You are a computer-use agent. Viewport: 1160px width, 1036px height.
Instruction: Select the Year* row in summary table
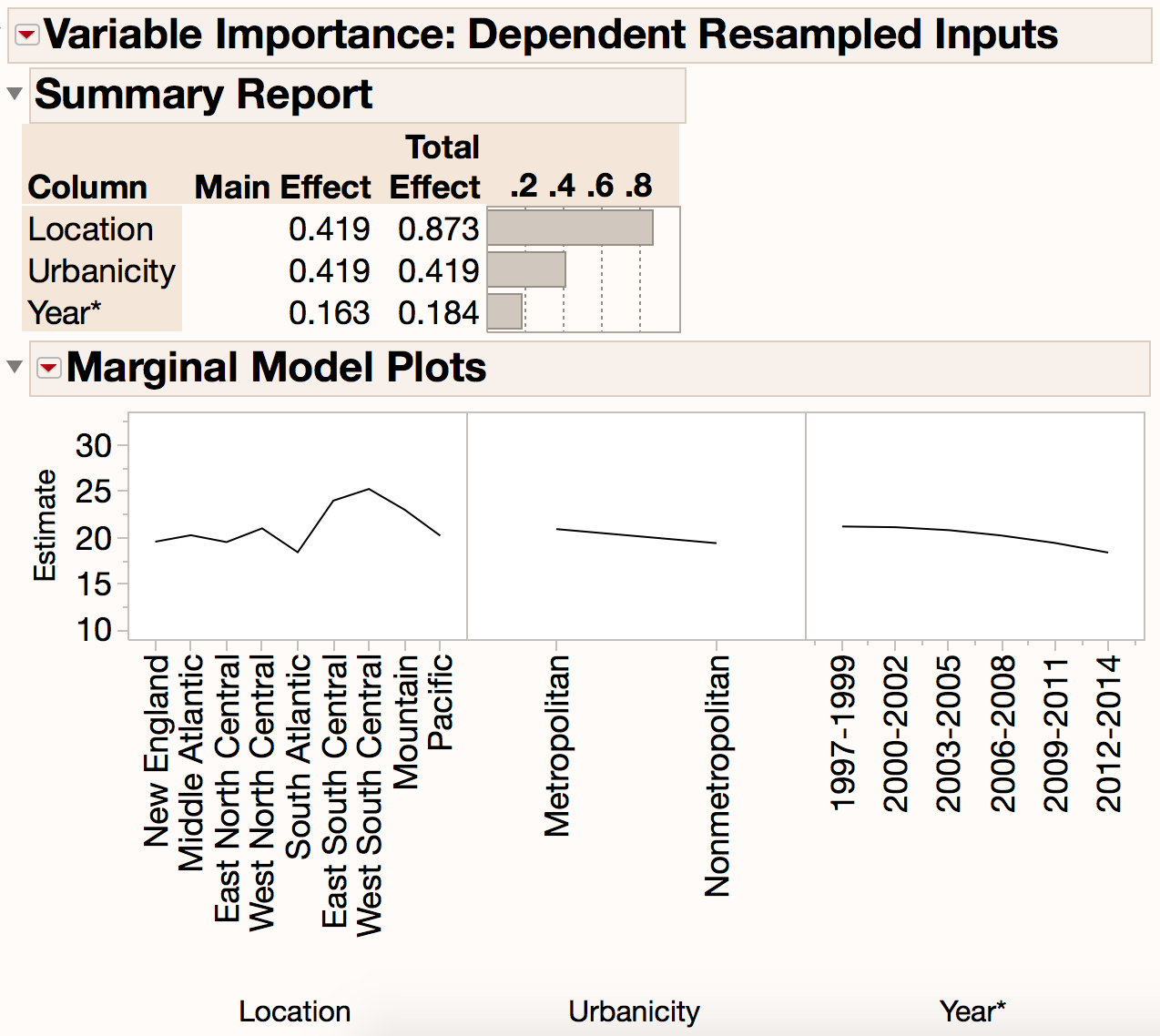(x=64, y=312)
